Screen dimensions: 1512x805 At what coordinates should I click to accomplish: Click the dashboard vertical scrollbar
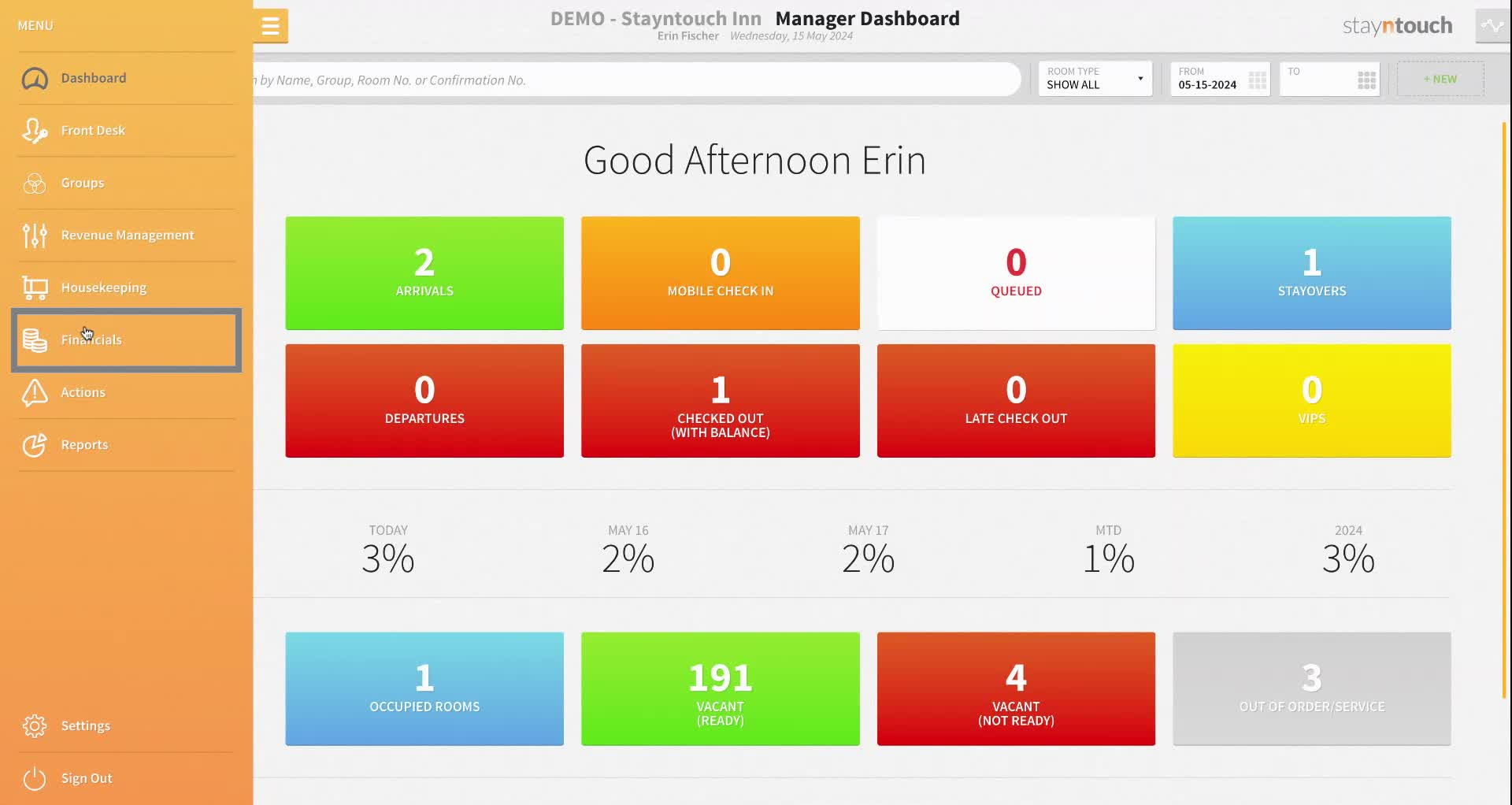point(1504,410)
